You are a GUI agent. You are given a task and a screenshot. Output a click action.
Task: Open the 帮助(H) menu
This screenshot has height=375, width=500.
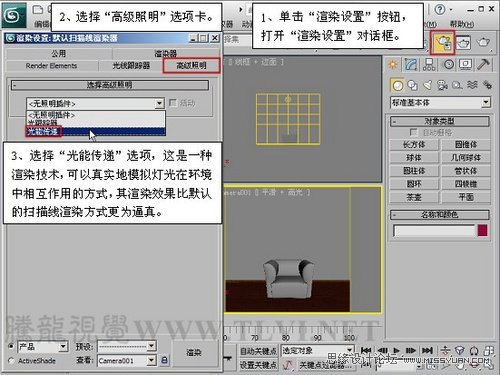click(x=462, y=24)
